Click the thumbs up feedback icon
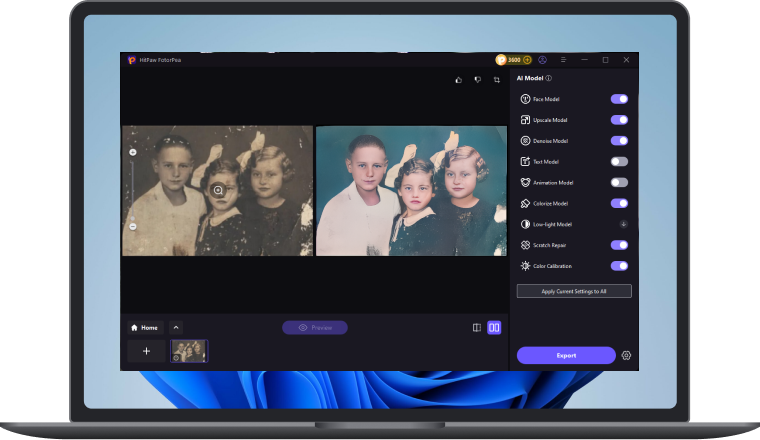 tap(458, 79)
